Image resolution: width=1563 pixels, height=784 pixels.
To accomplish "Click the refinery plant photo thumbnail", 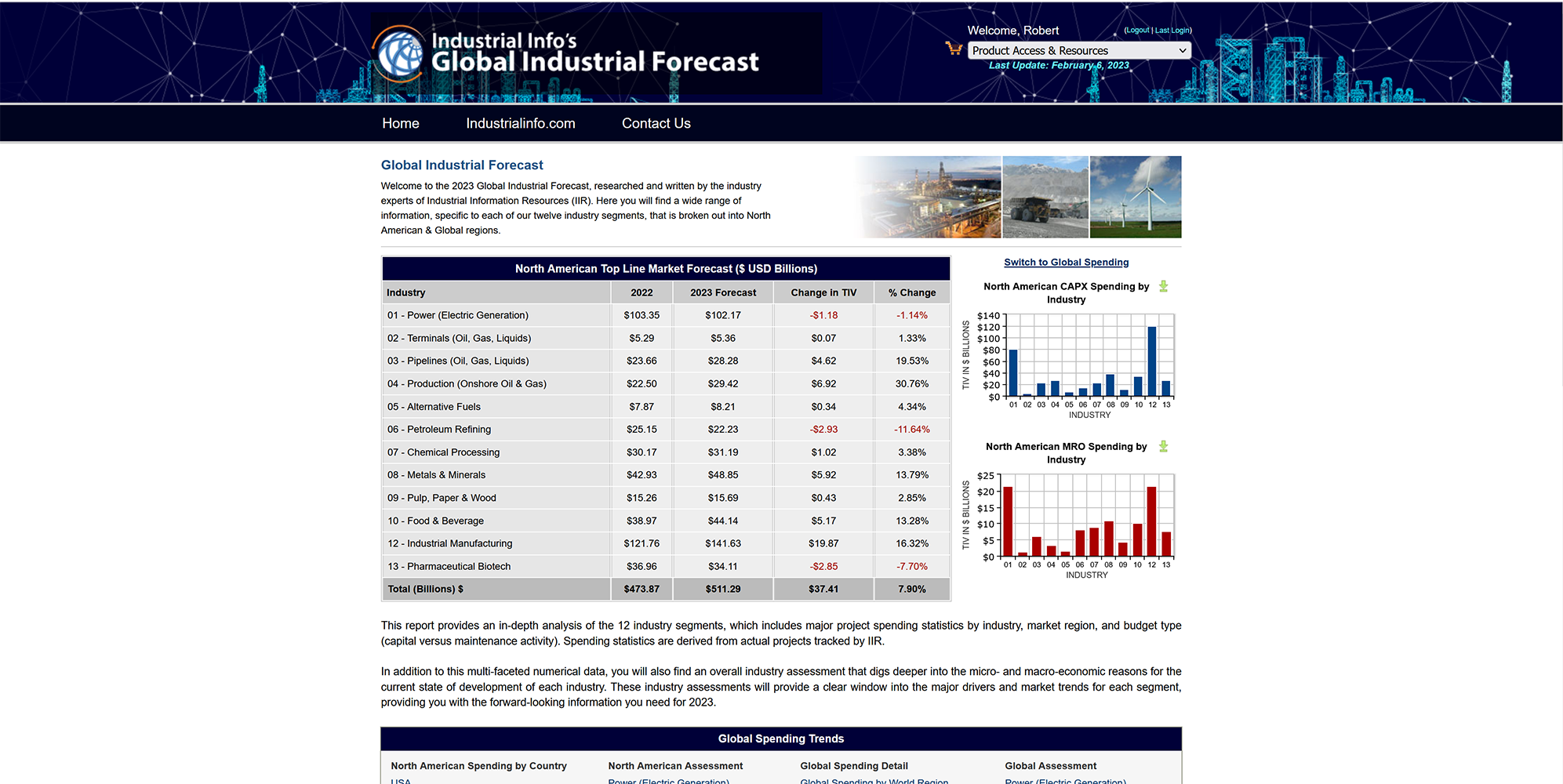I will 928,197.
